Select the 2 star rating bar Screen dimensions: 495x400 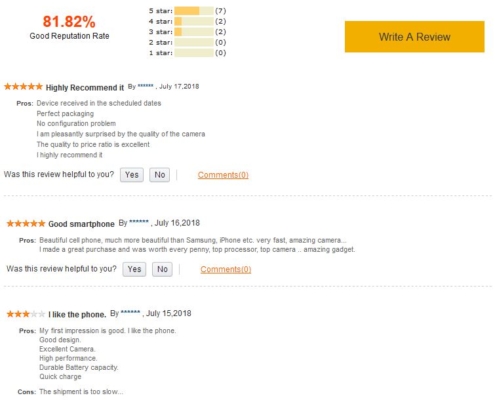(x=194, y=42)
